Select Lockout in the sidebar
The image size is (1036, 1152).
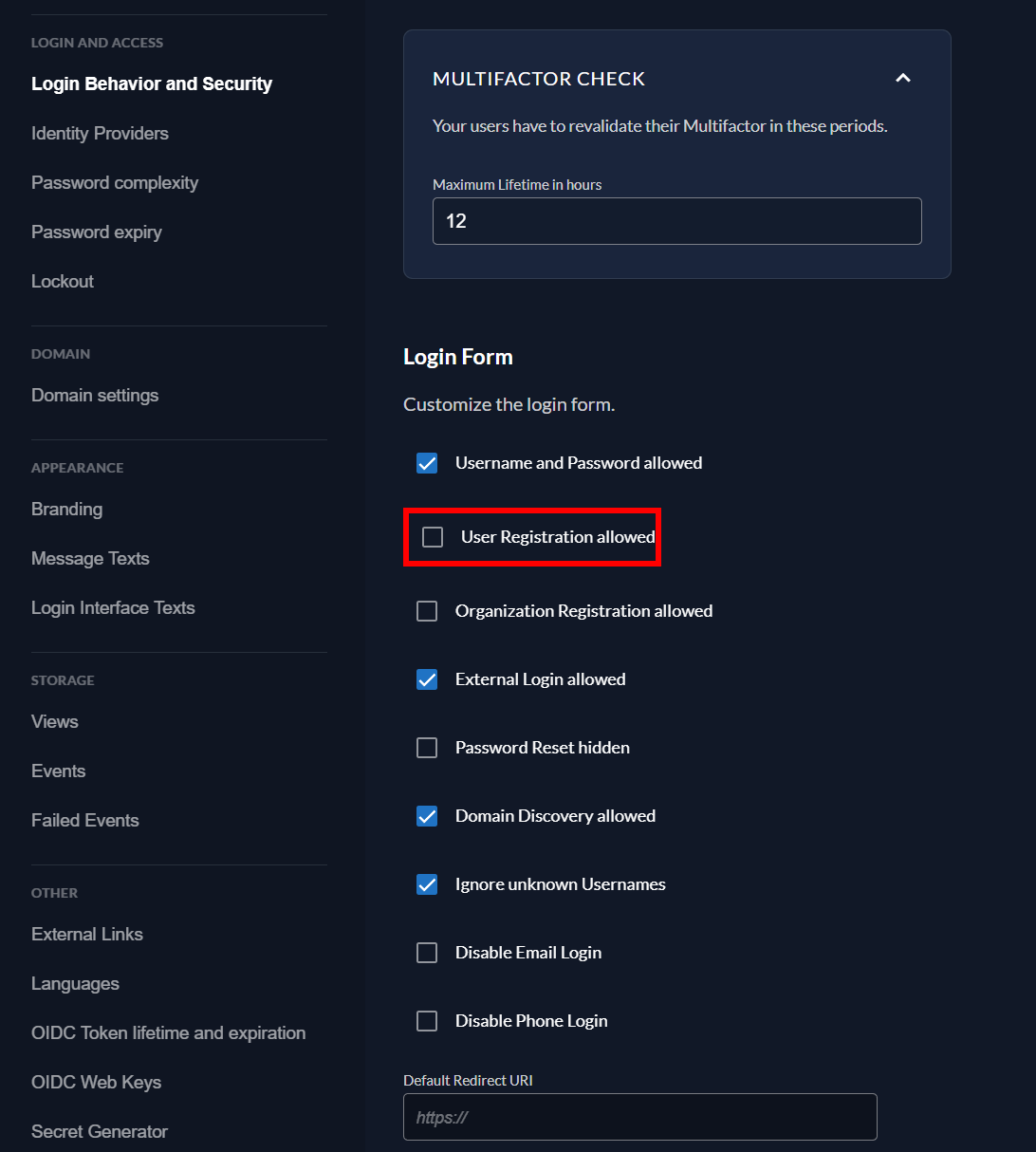click(63, 282)
